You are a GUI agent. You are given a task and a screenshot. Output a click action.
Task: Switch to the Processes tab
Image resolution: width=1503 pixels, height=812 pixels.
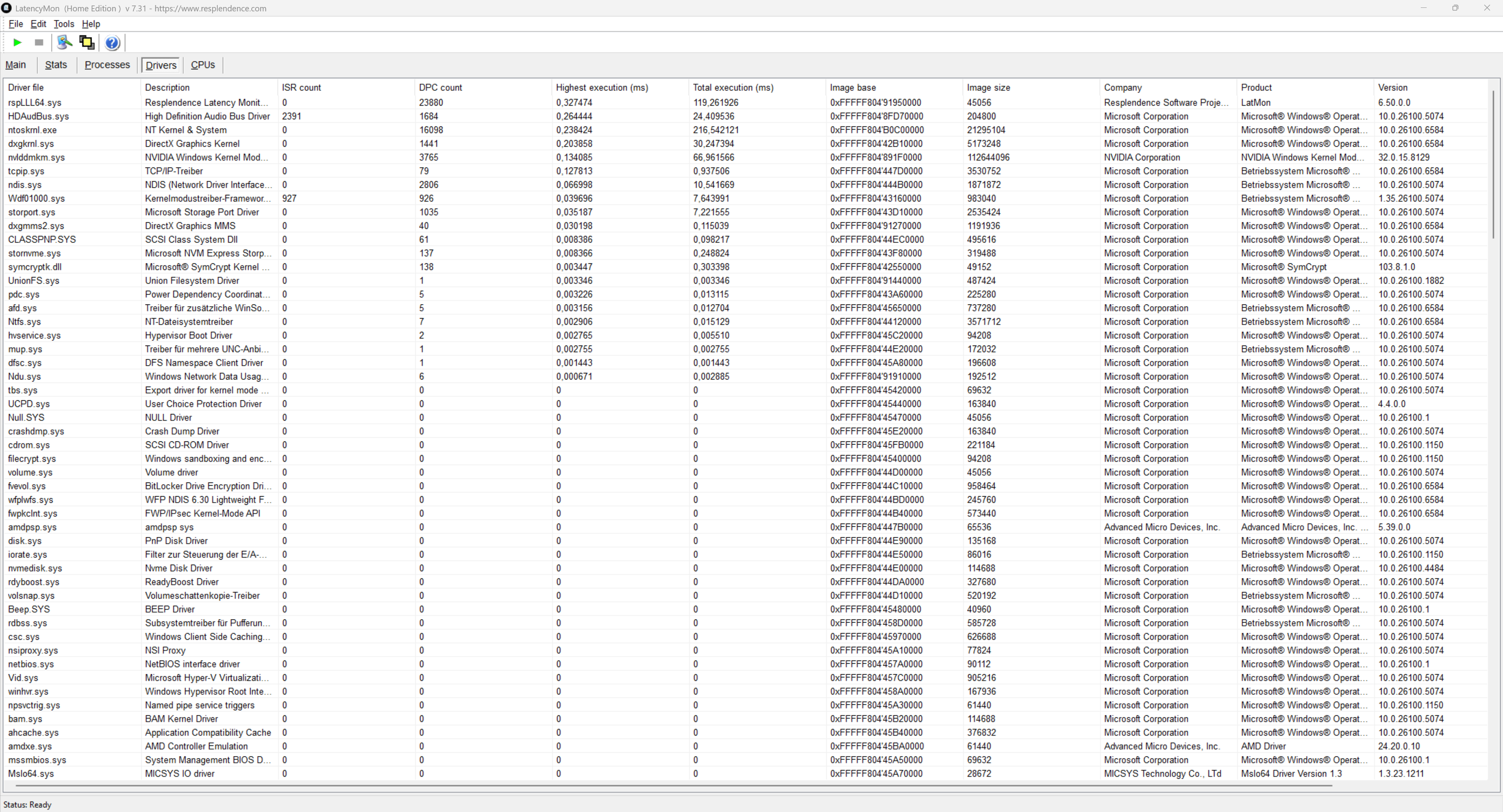coord(107,65)
